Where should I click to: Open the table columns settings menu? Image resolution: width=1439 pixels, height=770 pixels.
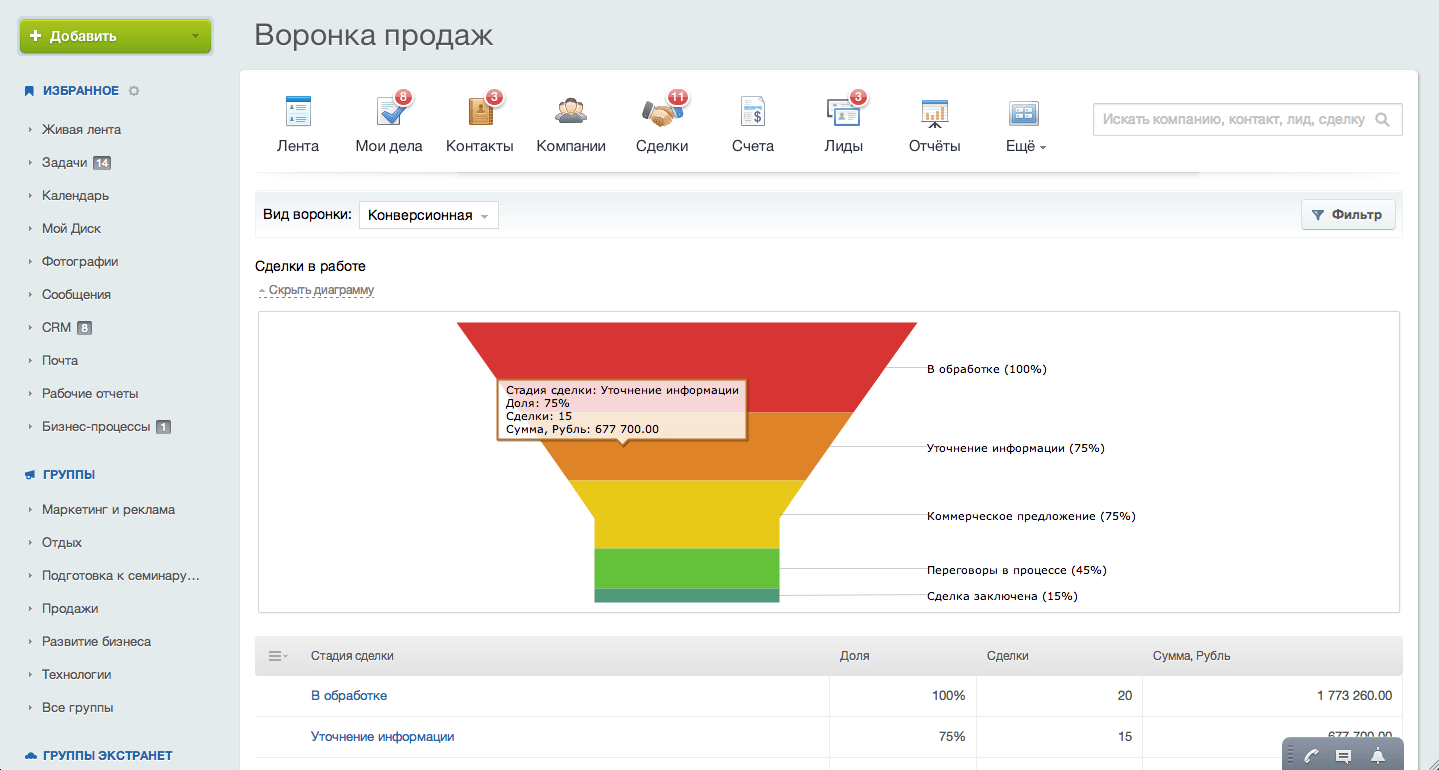[278, 656]
